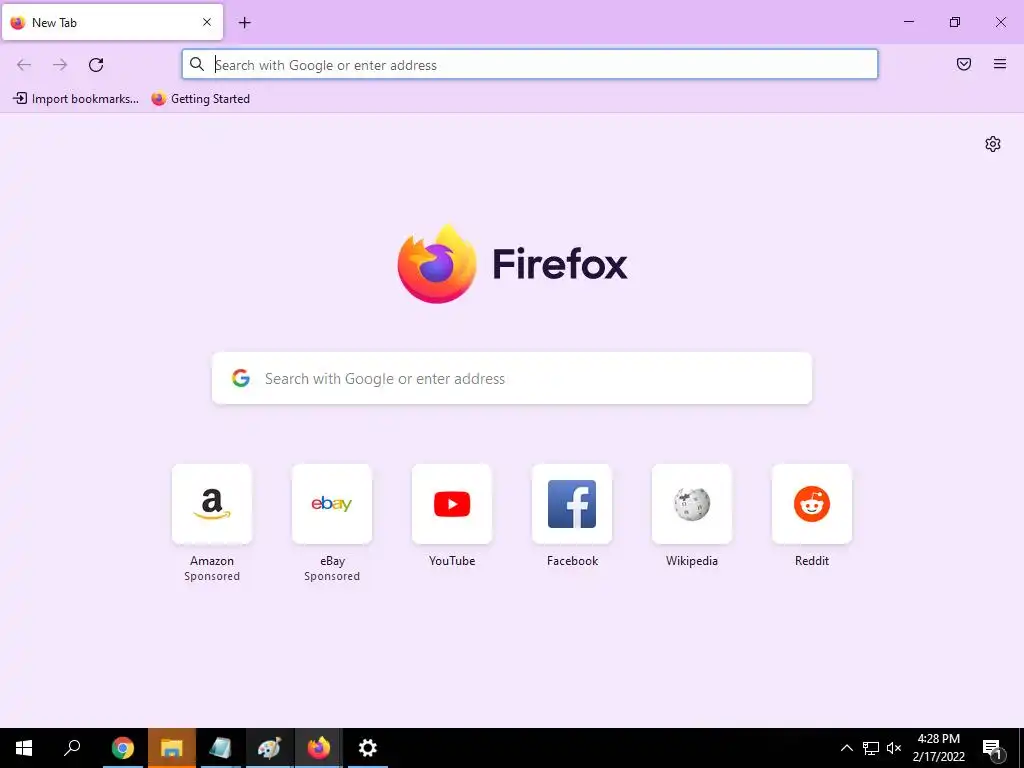Go back using the back arrow

click(24, 65)
